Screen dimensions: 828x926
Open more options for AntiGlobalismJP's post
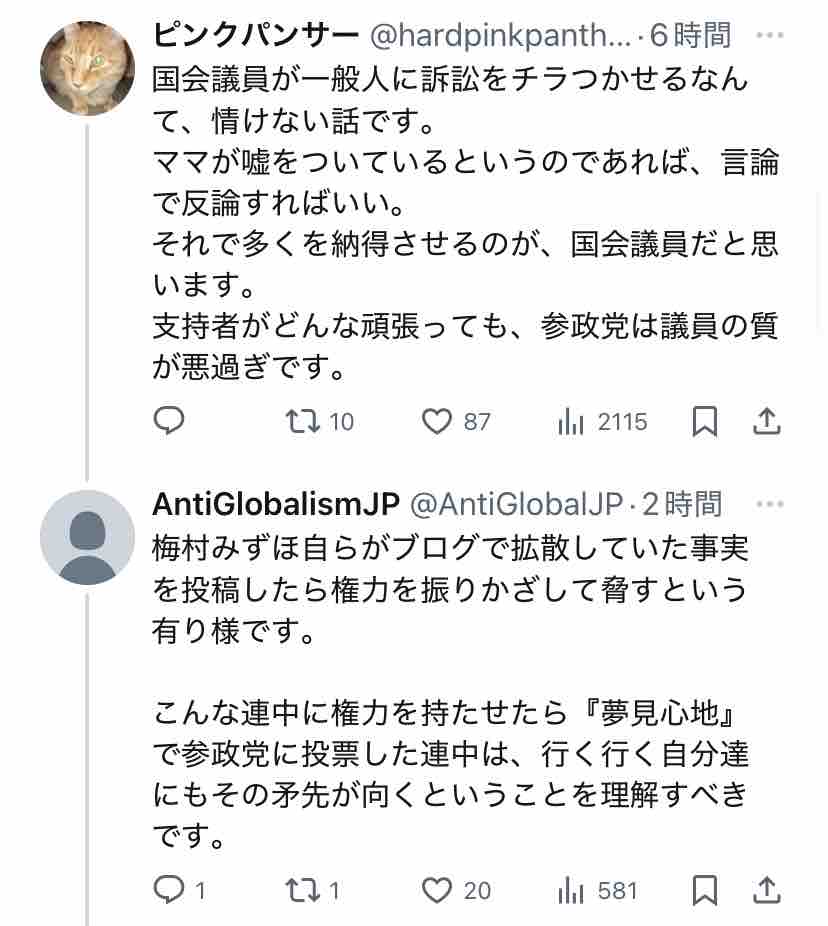(769, 503)
